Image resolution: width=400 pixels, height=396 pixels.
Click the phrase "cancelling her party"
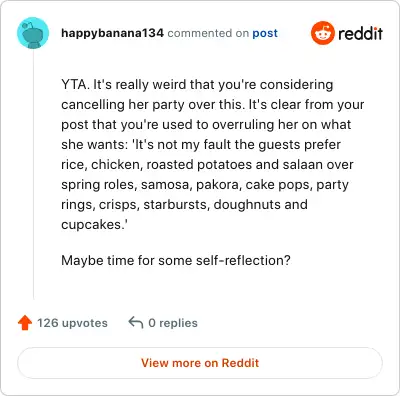coord(123,105)
